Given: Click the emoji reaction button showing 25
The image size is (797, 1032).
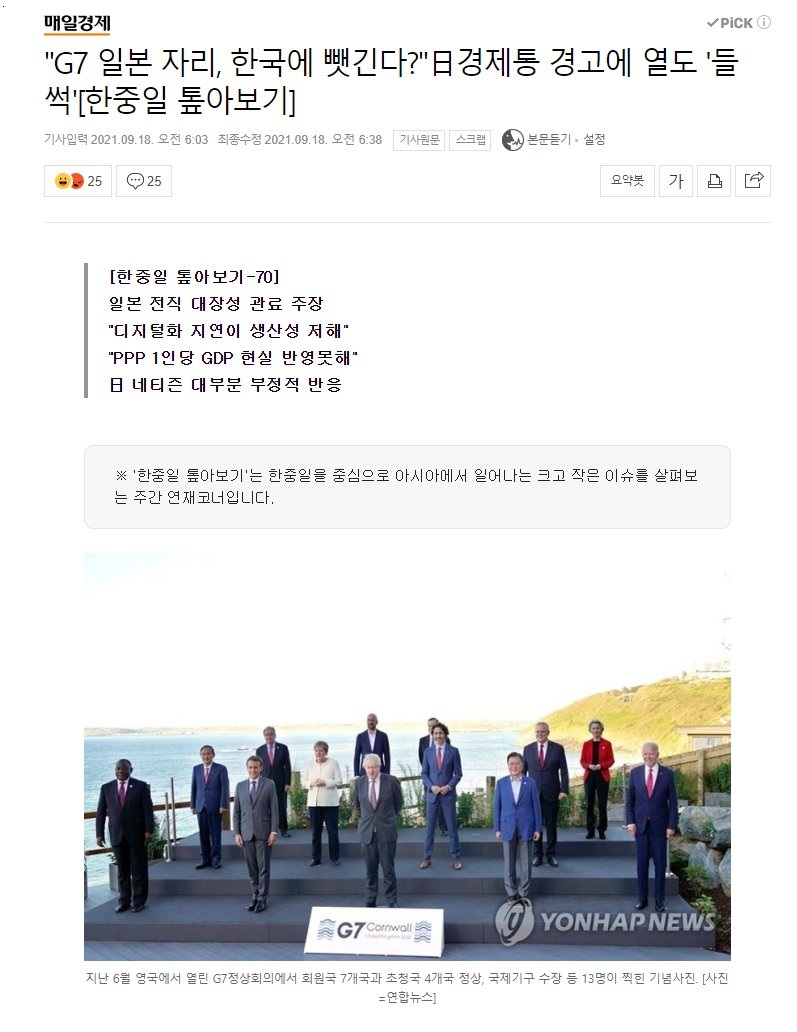Looking at the screenshot, I should click(x=78, y=181).
